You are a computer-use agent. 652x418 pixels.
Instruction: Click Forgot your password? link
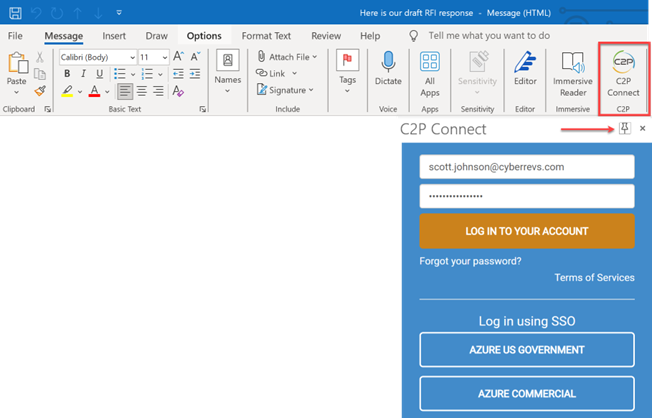click(x=470, y=261)
